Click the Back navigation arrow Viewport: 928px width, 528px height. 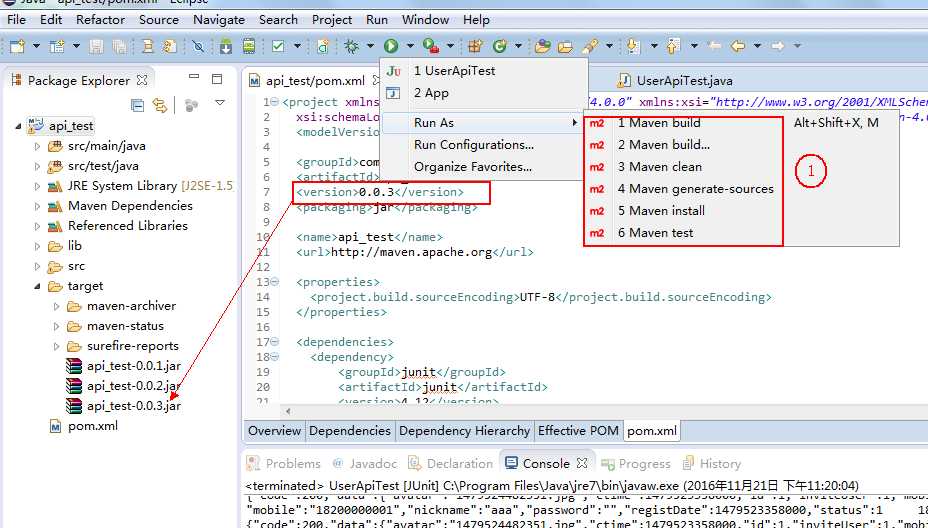737,46
